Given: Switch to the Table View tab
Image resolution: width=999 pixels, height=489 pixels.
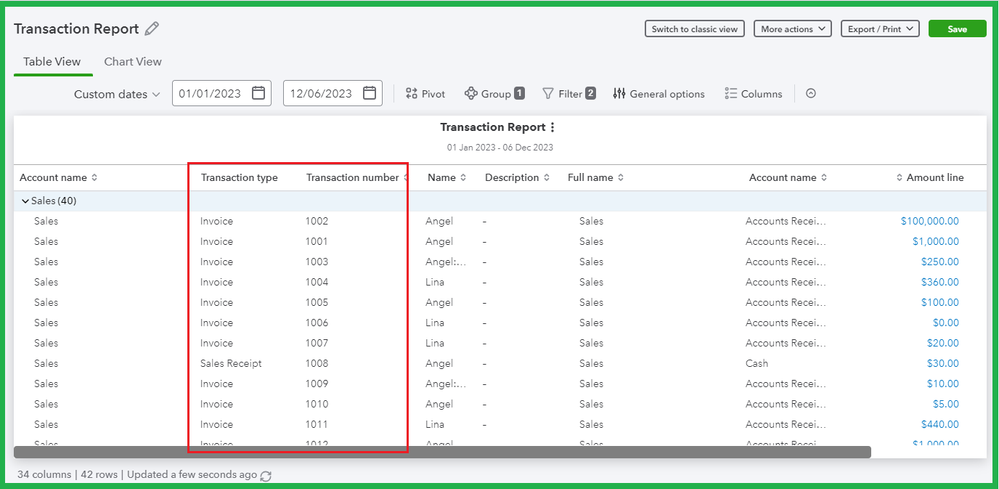Looking at the screenshot, I should tap(52, 62).
